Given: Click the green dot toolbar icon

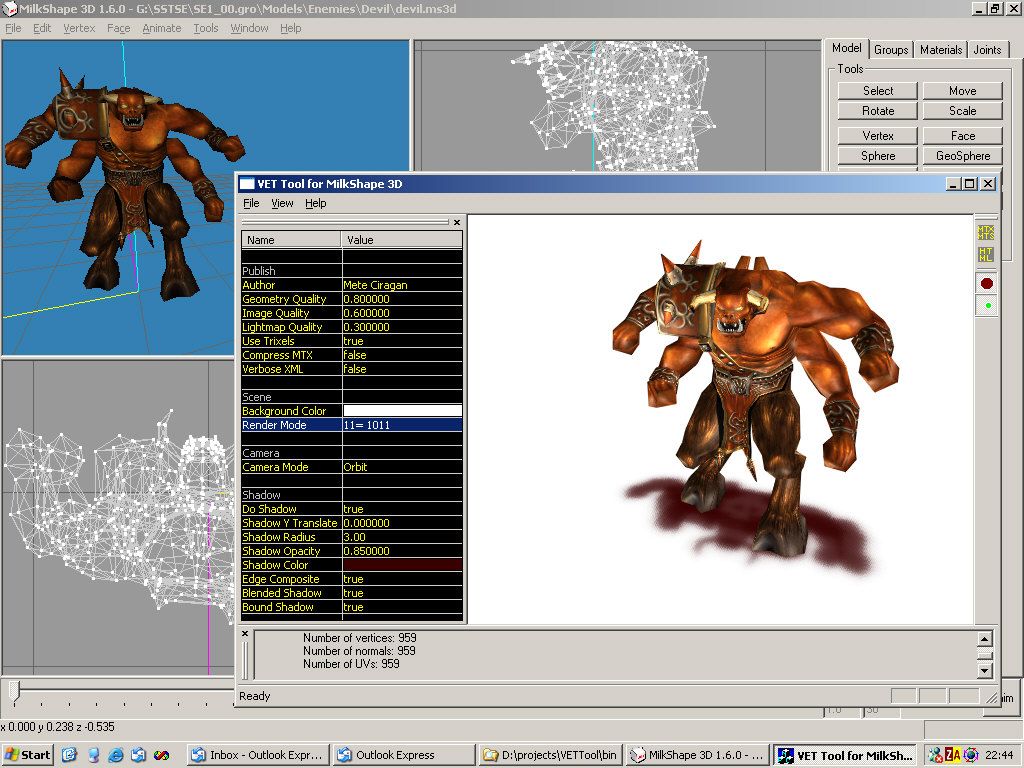Looking at the screenshot, I should (x=987, y=305).
